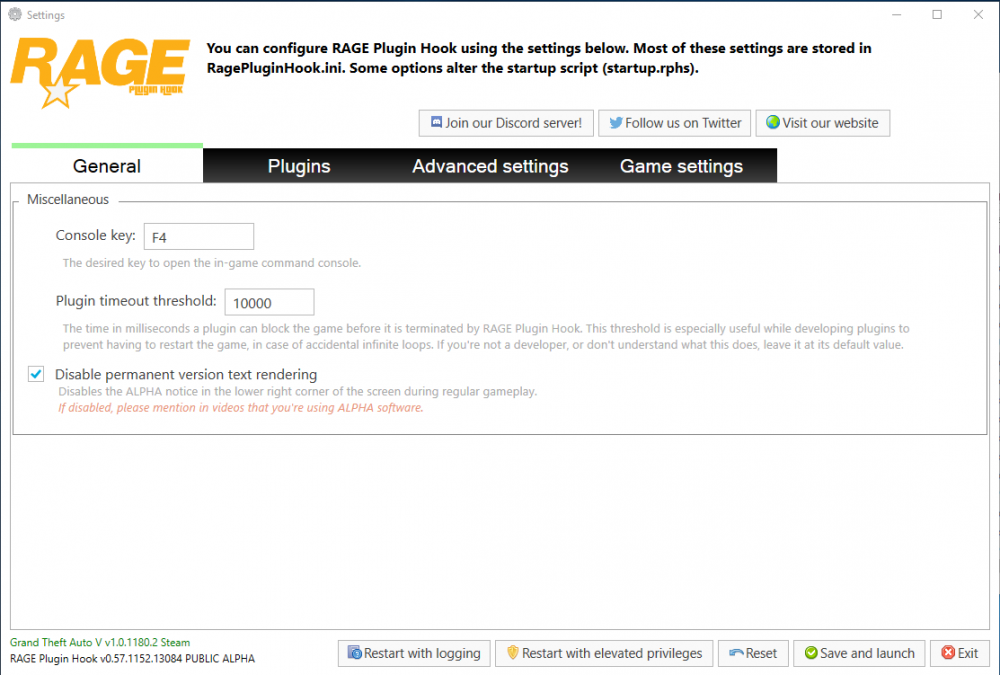
Task: Click the Disable permanent version text rendering label
Action: (x=186, y=375)
